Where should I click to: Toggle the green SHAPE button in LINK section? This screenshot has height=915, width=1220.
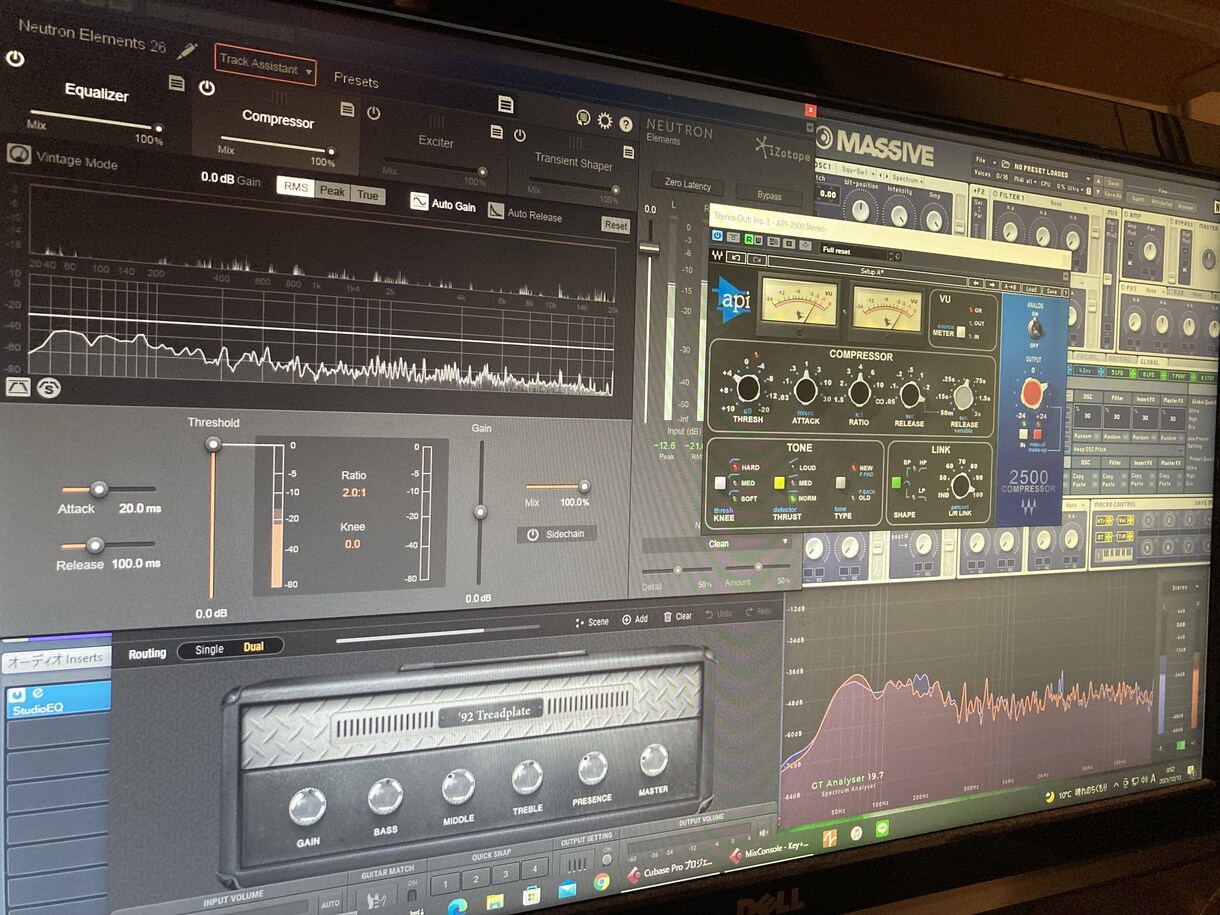tap(896, 482)
